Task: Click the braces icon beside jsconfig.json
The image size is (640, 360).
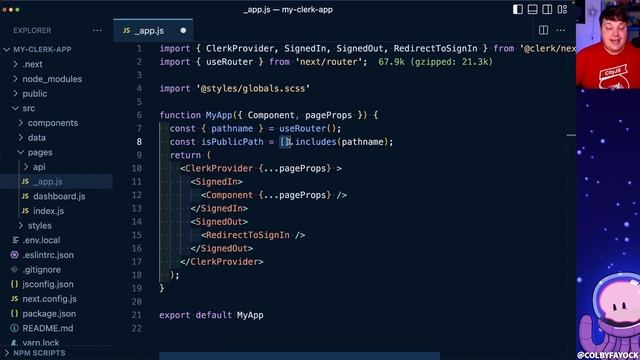Action: coord(15,284)
